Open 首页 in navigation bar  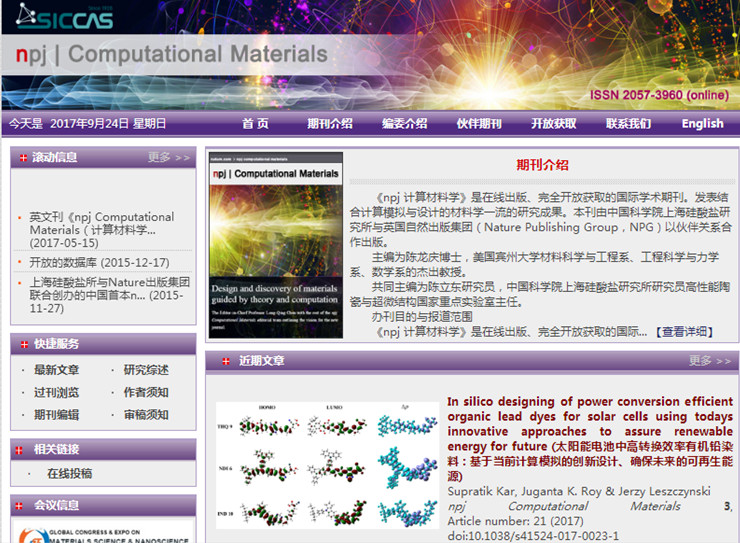click(x=255, y=124)
